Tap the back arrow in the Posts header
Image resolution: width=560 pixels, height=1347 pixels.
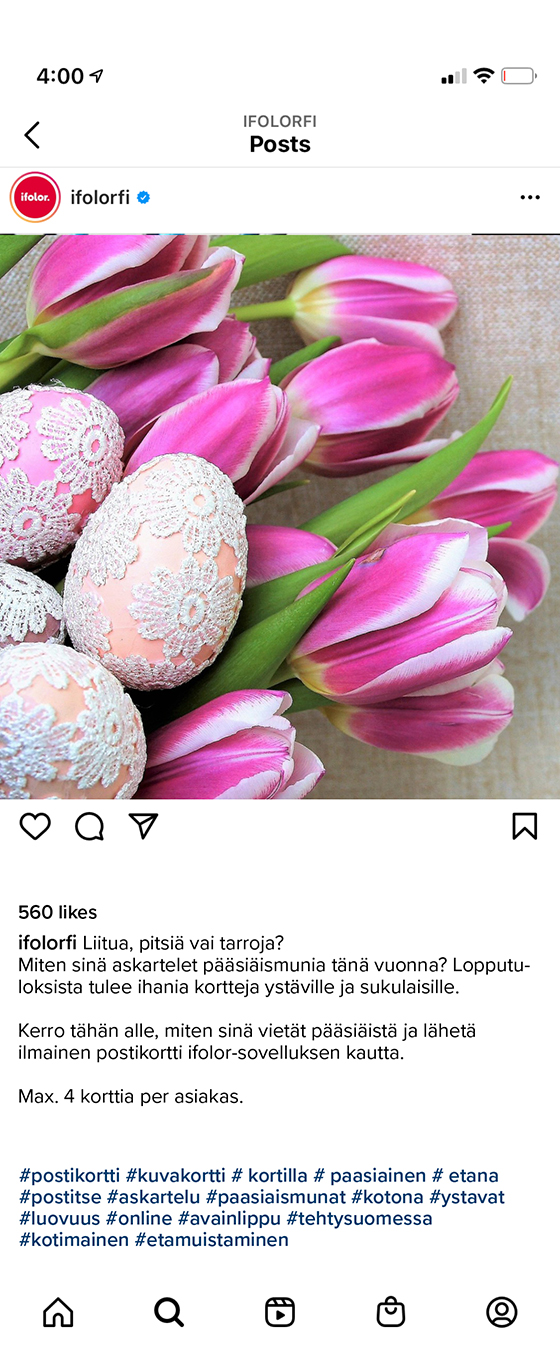coord(32,135)
